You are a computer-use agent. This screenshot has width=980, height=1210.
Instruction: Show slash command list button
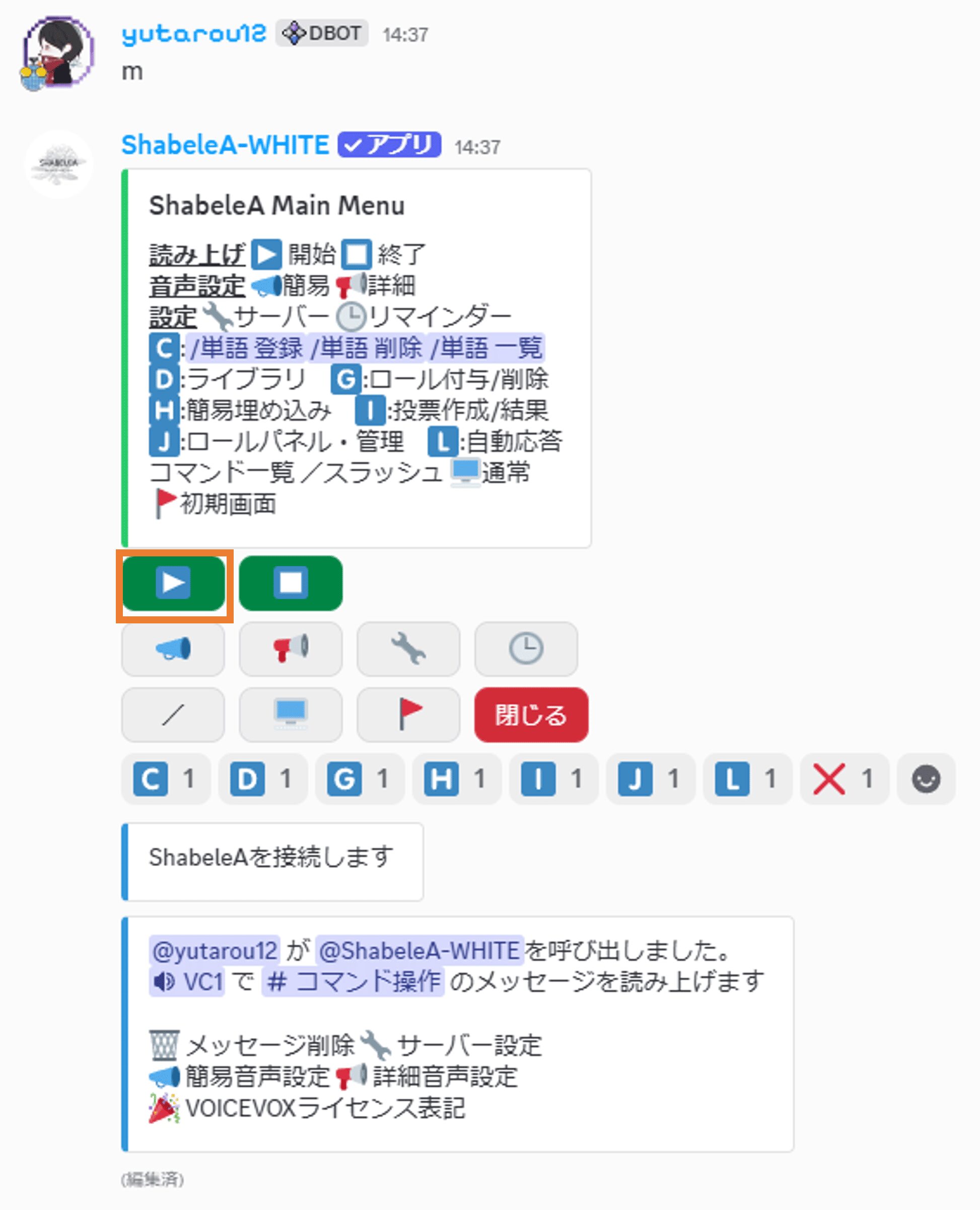(x=173, y=715)
